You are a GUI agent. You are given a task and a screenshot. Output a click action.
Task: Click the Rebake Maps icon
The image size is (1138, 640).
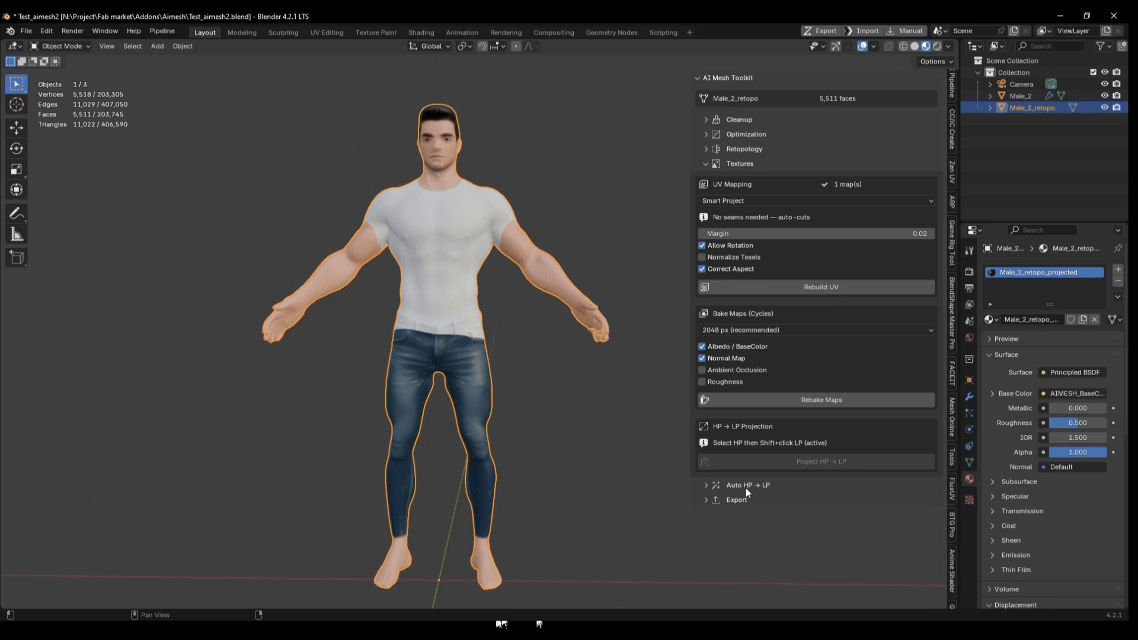(x=704, y=400)
